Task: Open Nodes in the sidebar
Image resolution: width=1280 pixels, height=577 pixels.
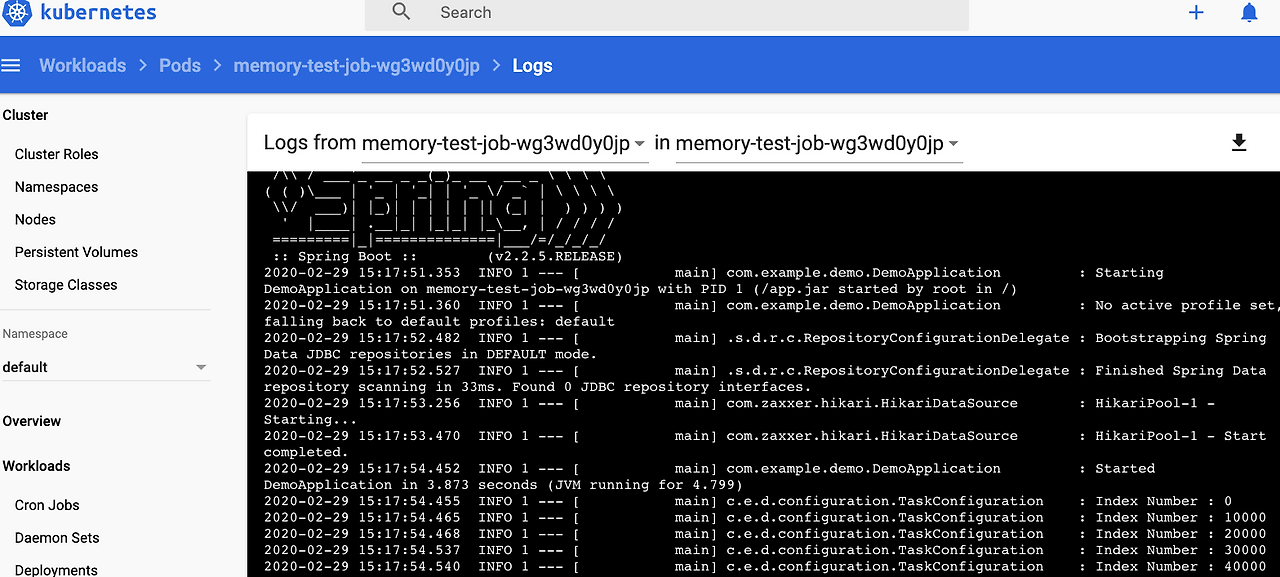Action: coord(35,219)
